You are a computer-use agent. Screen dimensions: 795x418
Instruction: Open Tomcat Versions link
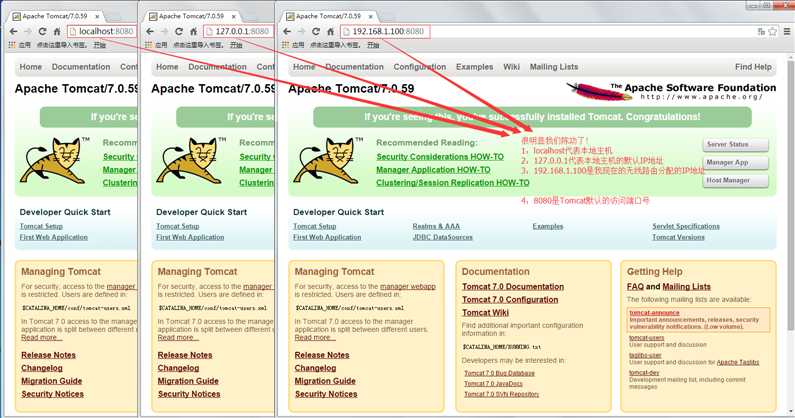(678, 237)
